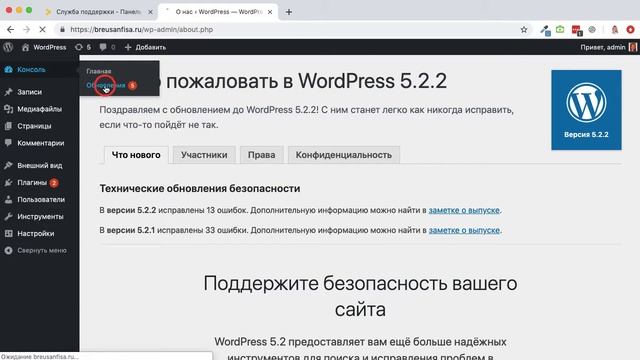Click the Пользователи user icon
Image resolution: width=640 pixels, height=360 pixels.
[x=9, y=200]
